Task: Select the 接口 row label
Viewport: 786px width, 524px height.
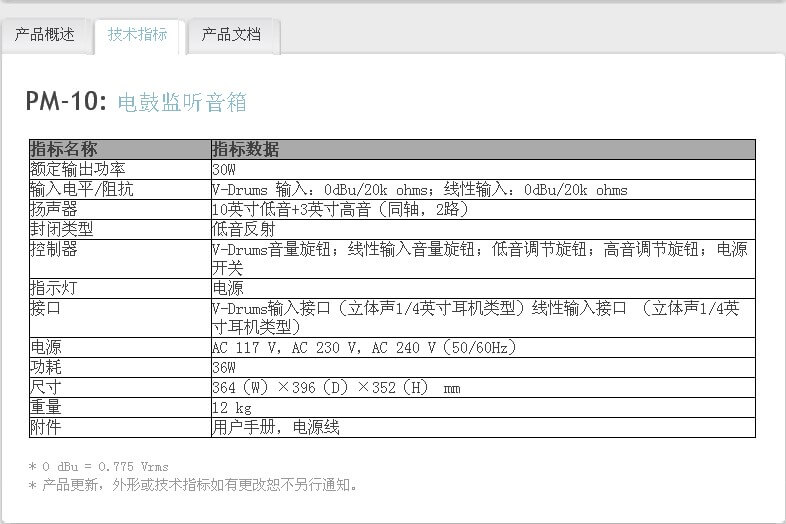Action: [x=46, y=308]
